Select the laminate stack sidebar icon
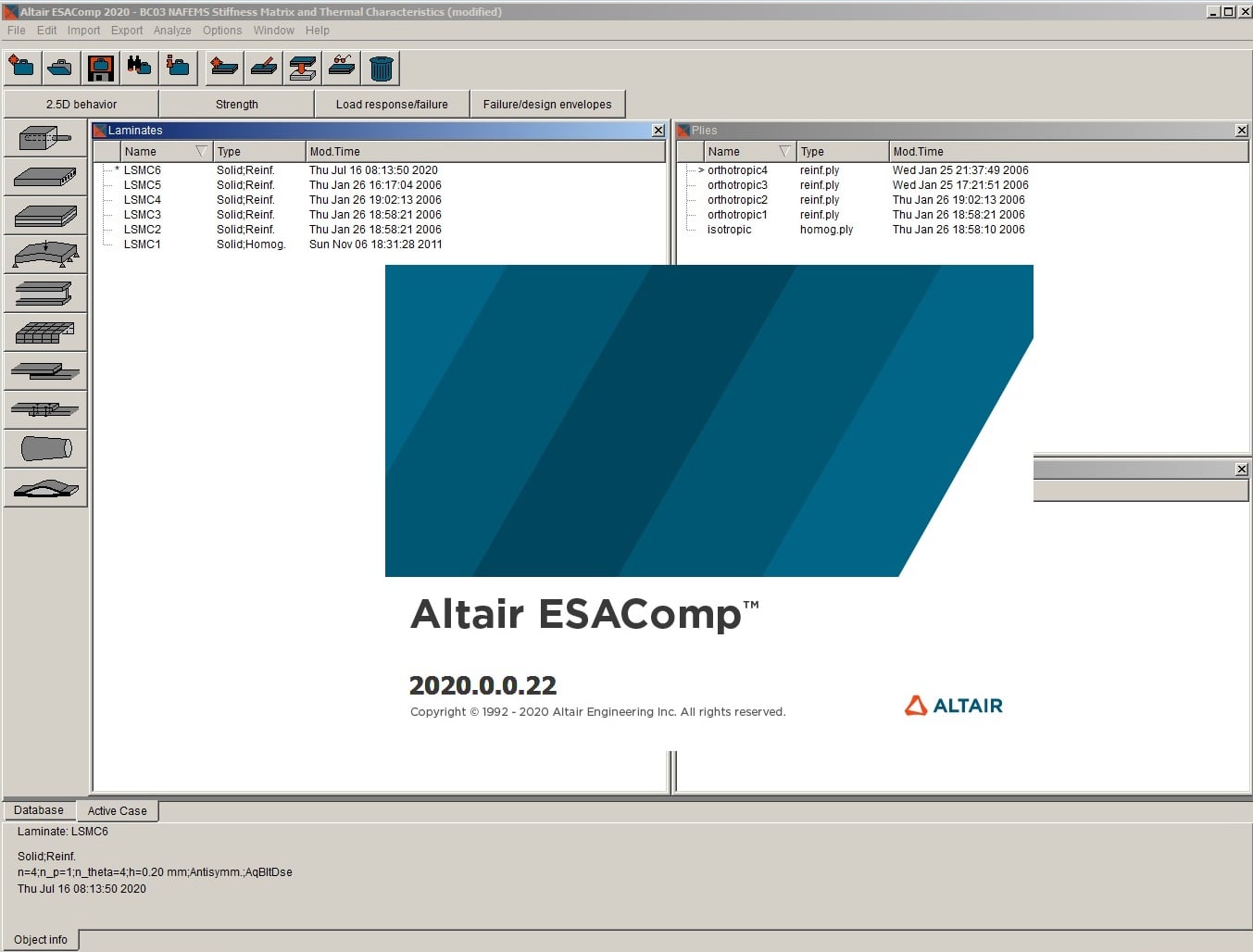This screenshot has width=1253, height=952. pos(45,216)
